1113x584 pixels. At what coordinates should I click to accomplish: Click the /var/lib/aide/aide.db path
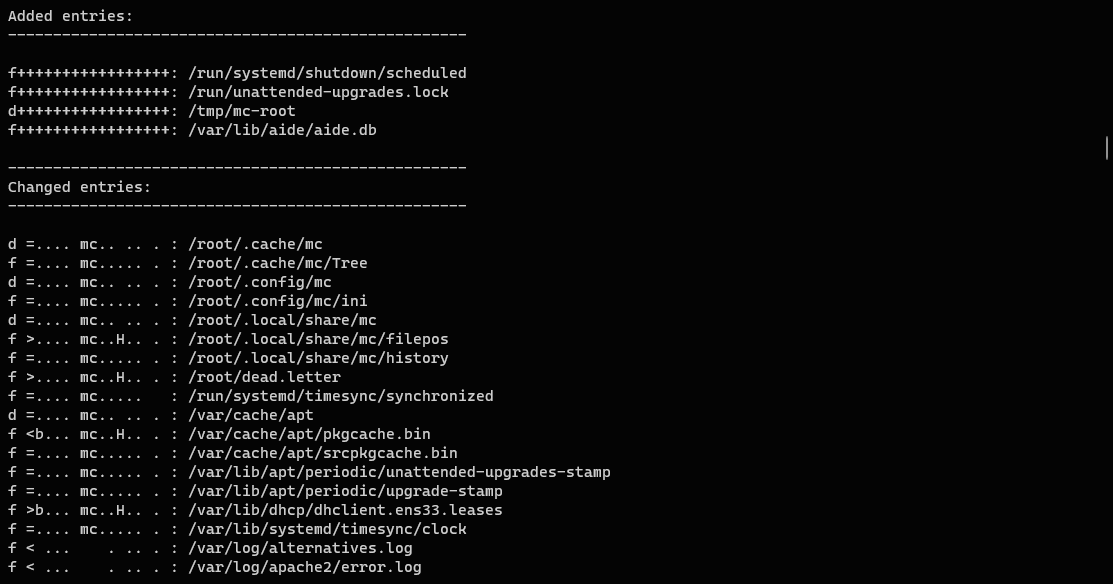tap(282, 130)
